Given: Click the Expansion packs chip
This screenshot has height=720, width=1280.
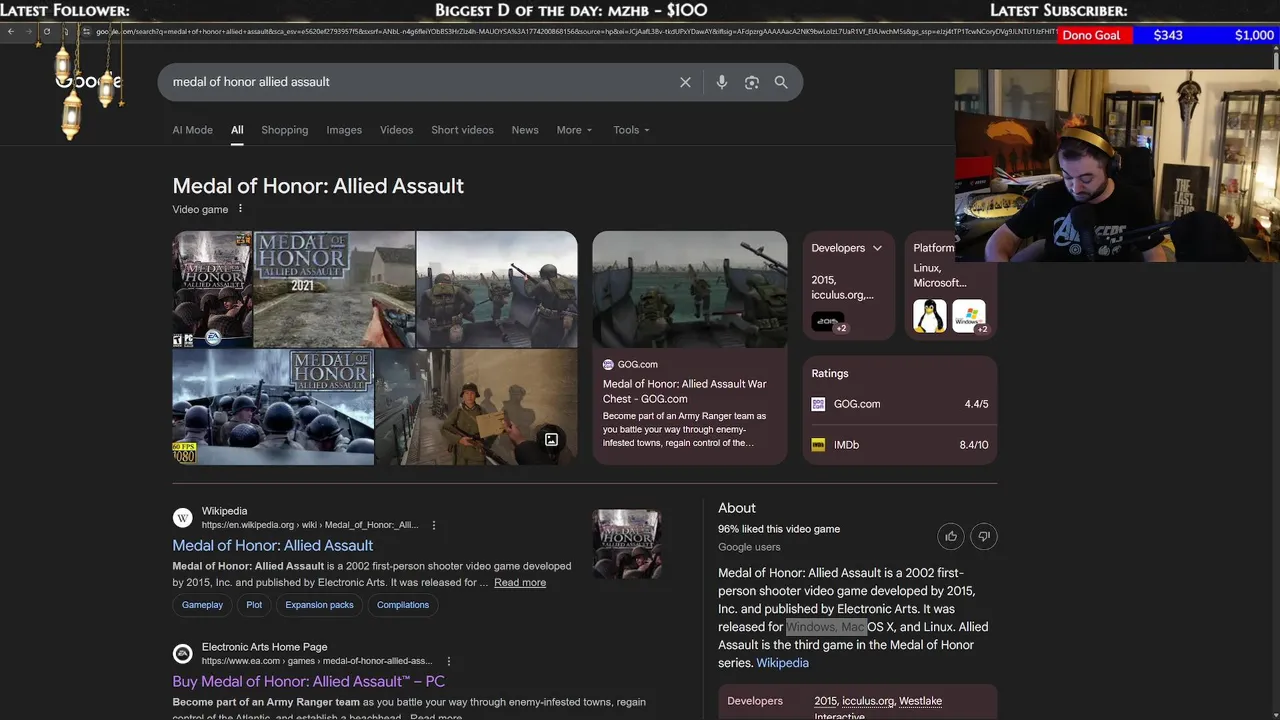Looking at the screenshot, I should [319, 605].
